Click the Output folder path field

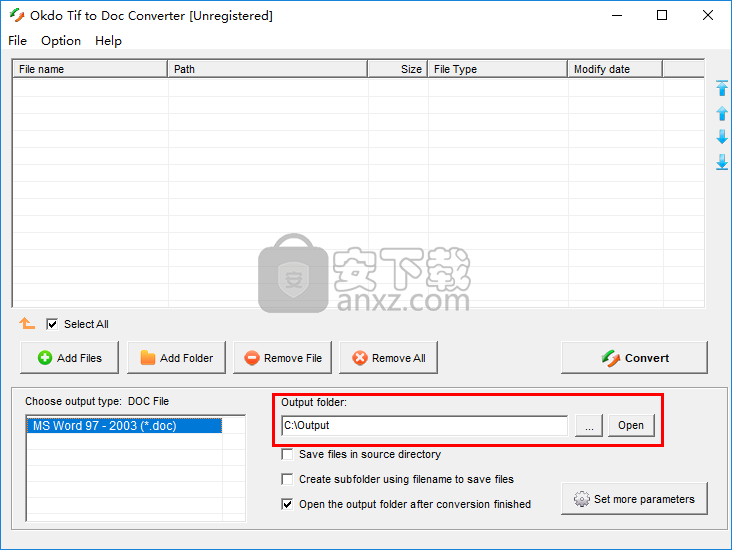coord(425,425)
